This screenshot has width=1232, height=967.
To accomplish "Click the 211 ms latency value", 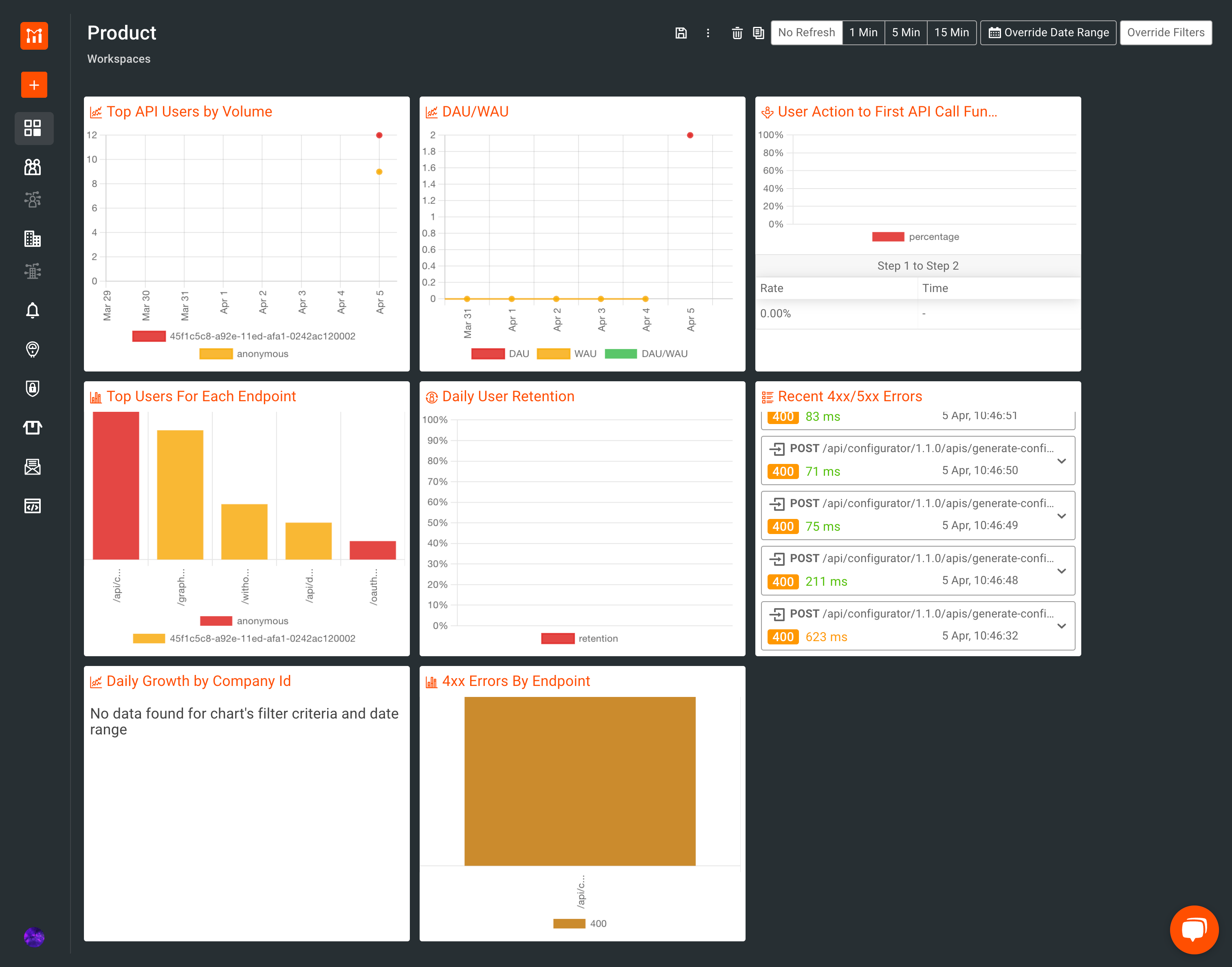I will (826, 581).
